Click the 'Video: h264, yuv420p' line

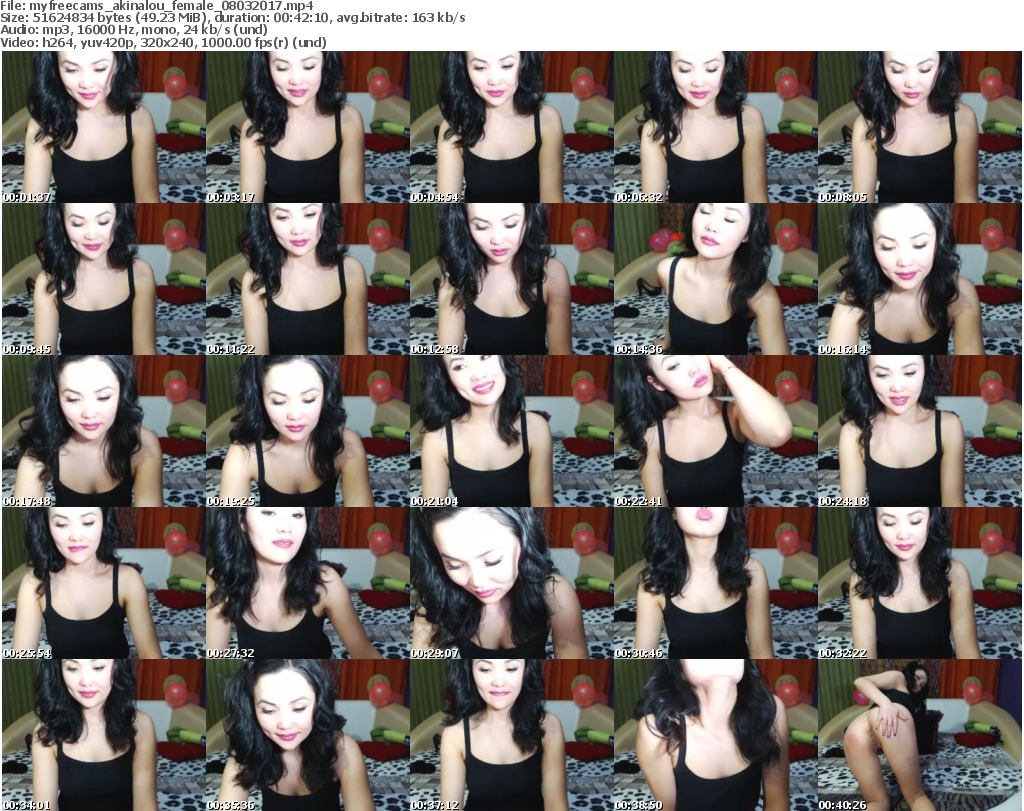[x=163, y=42]
